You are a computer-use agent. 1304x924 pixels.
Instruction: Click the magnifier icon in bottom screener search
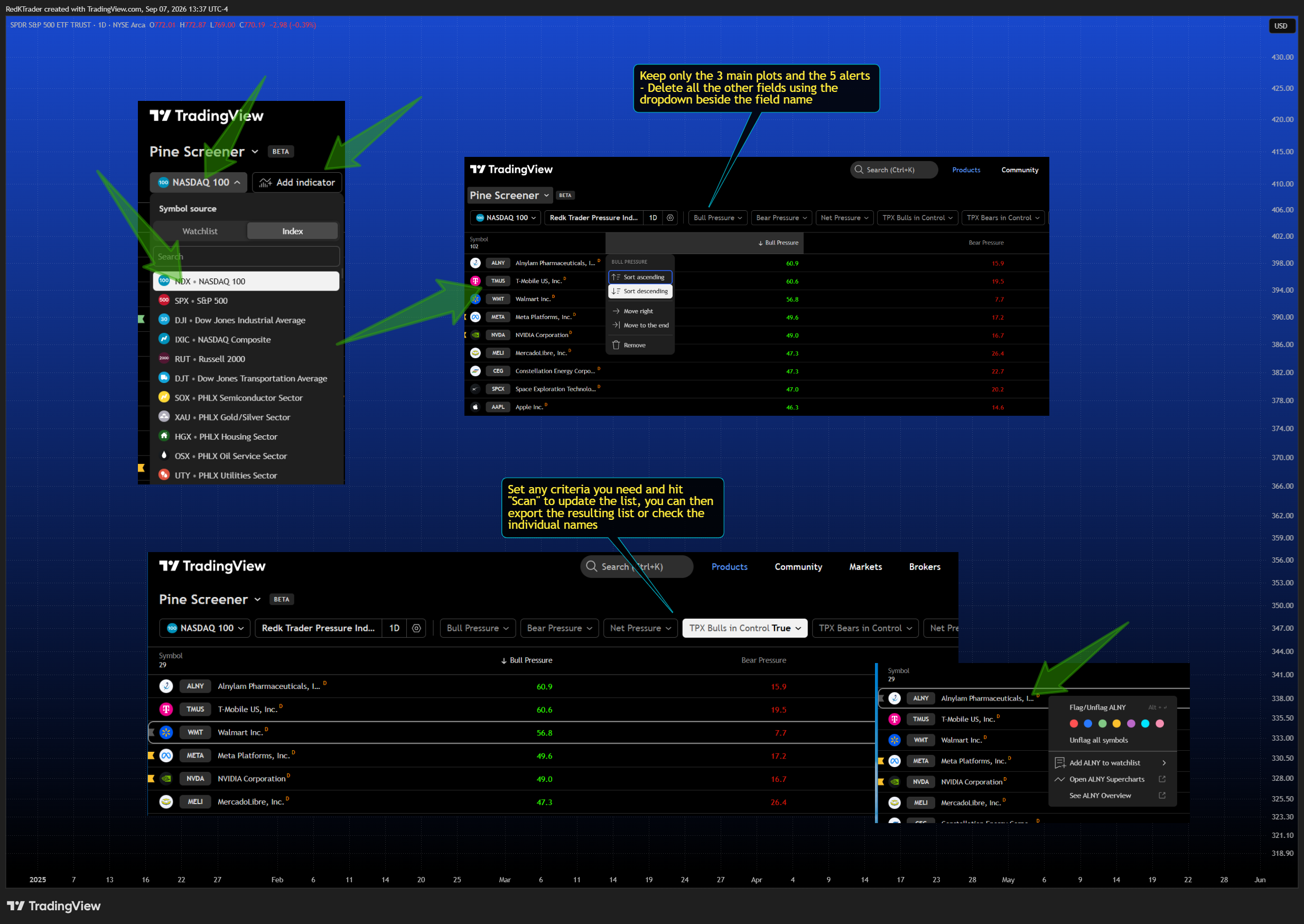591,566
